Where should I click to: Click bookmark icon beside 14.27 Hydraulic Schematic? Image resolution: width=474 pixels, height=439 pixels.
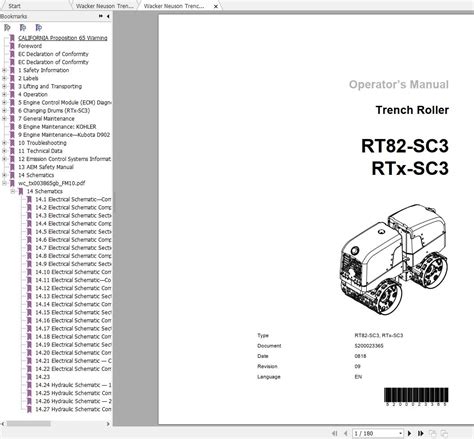tap(29, 409)
